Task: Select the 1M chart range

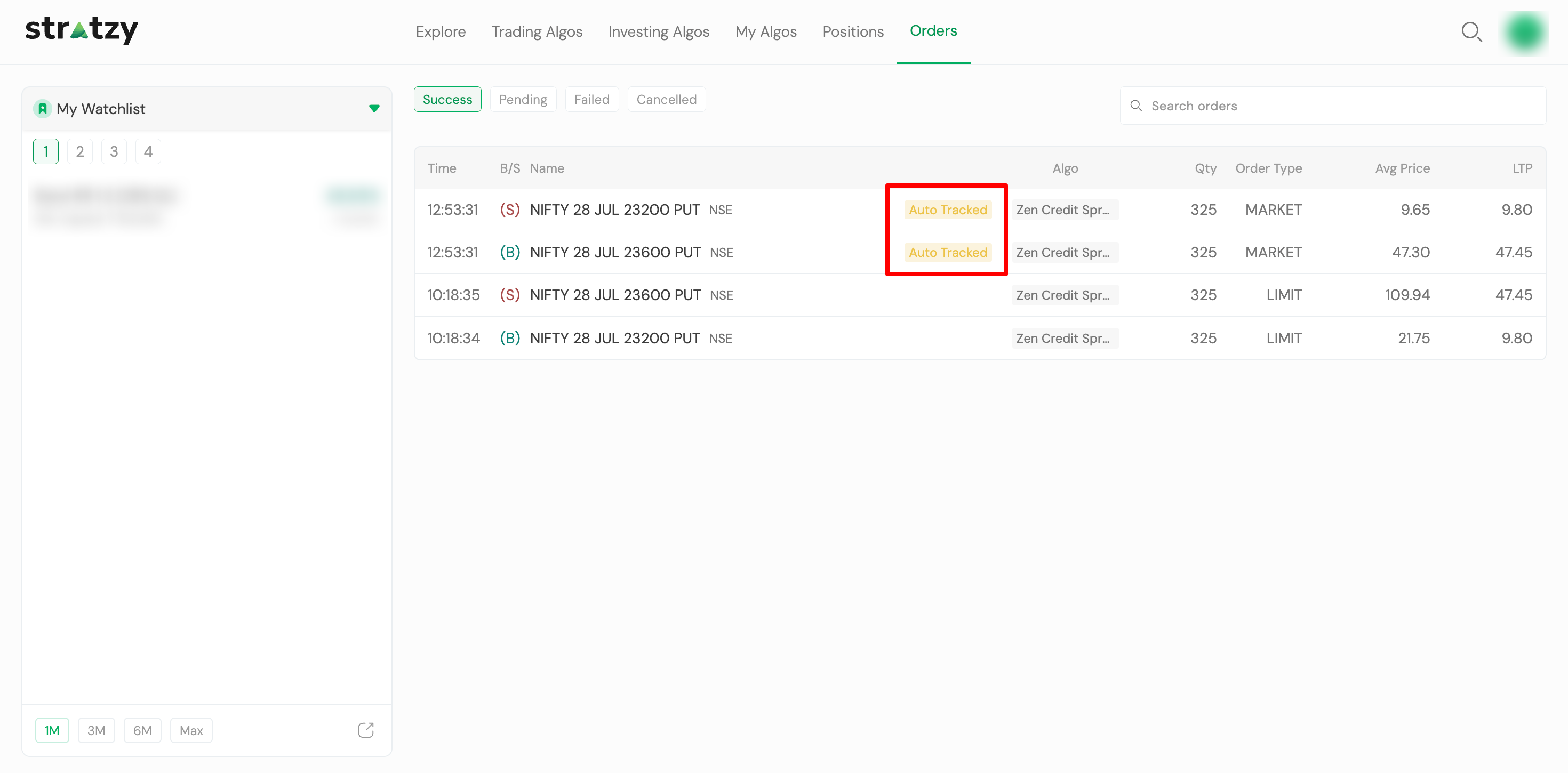Action: pyautogui.click(x=52, y=730)
